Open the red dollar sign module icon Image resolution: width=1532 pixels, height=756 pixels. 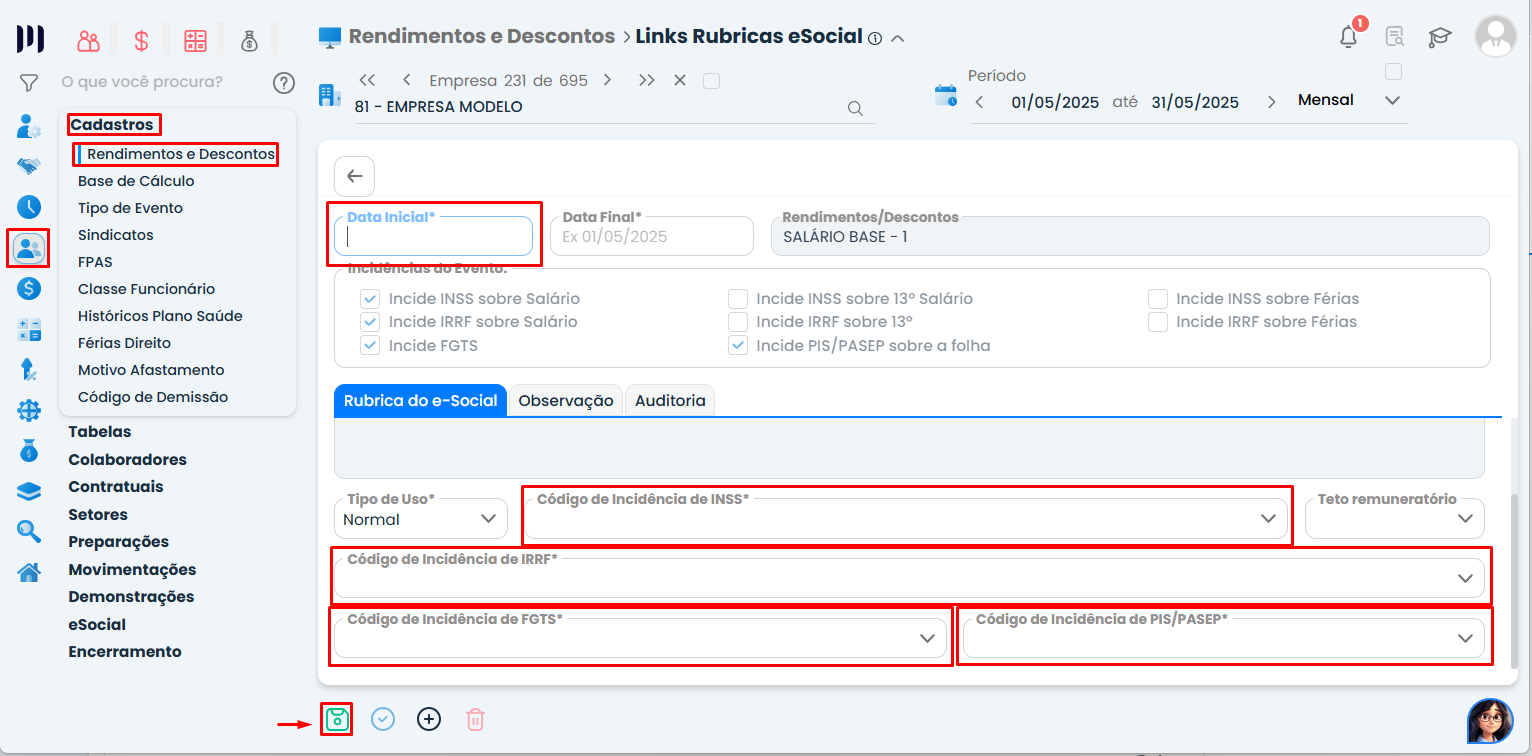click(x=141, y=41)
